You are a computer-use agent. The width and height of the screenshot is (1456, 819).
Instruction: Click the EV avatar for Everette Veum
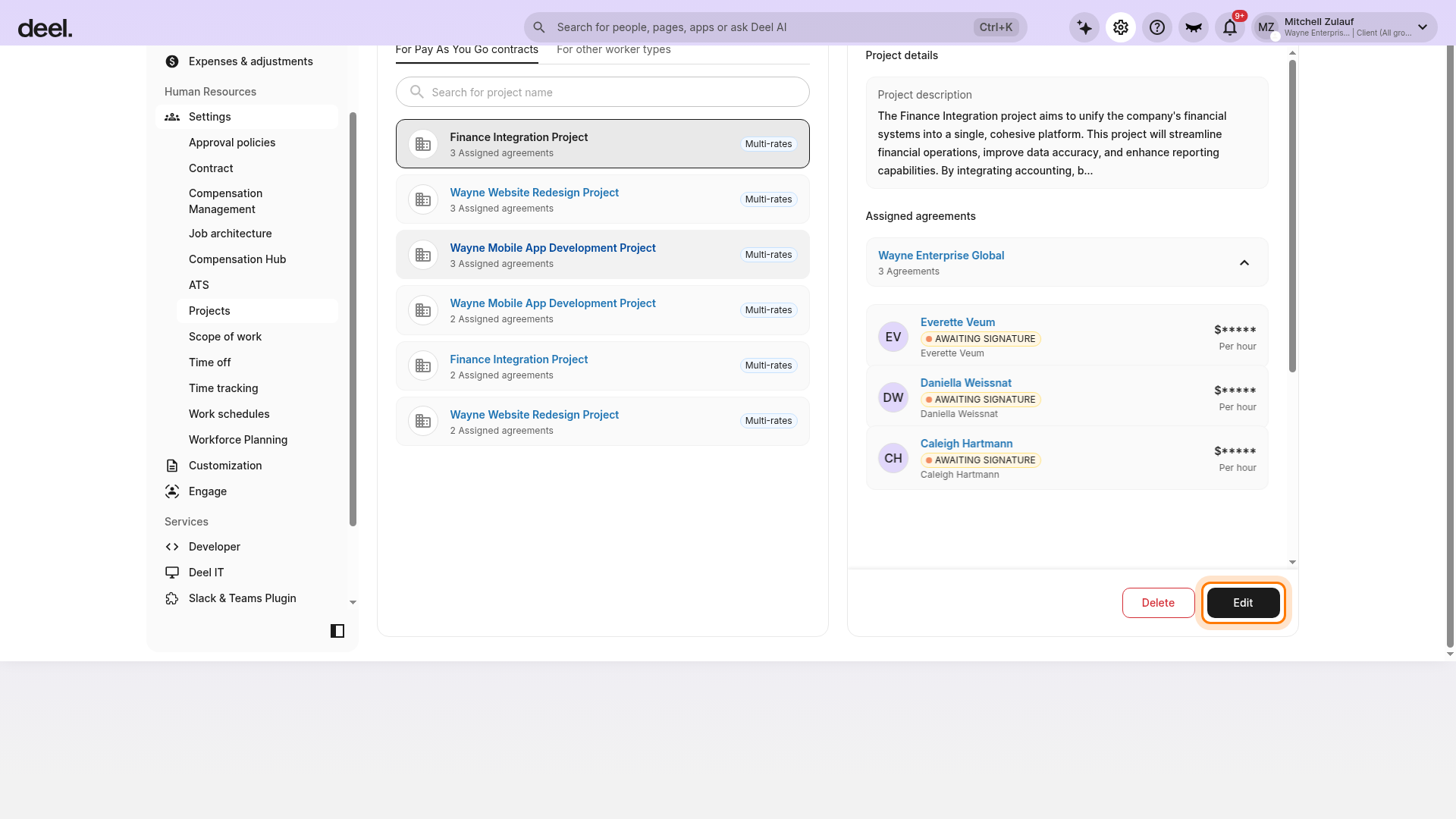click(893, 337)
